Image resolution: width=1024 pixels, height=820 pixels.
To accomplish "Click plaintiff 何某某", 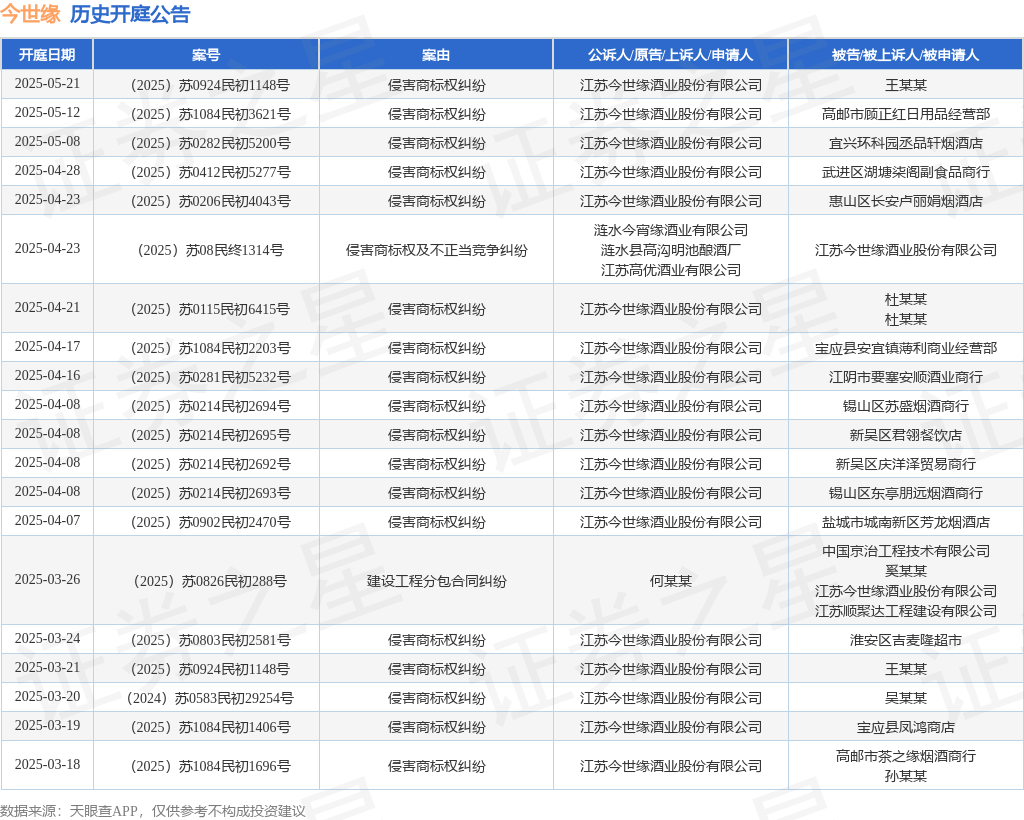I will coord(671,581).
